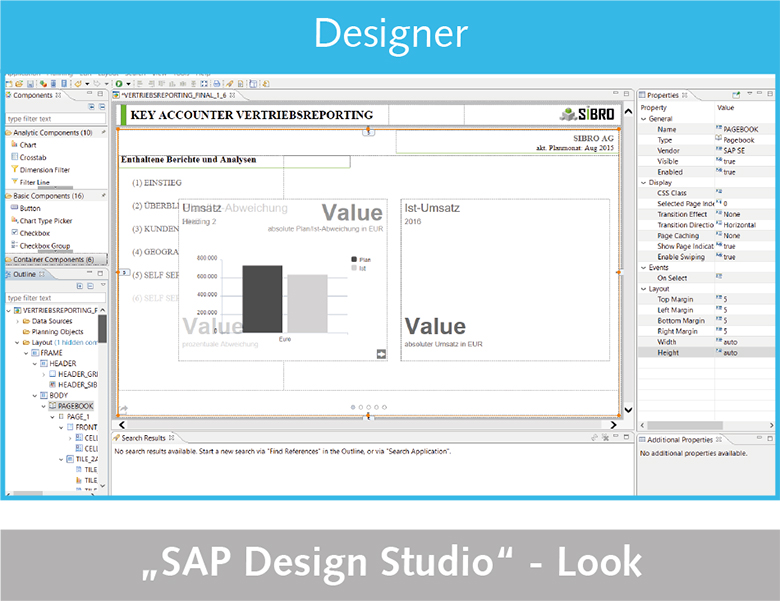
Task: Click the Chart component icon
Action: pyautogui.click(x=14, y=144)
